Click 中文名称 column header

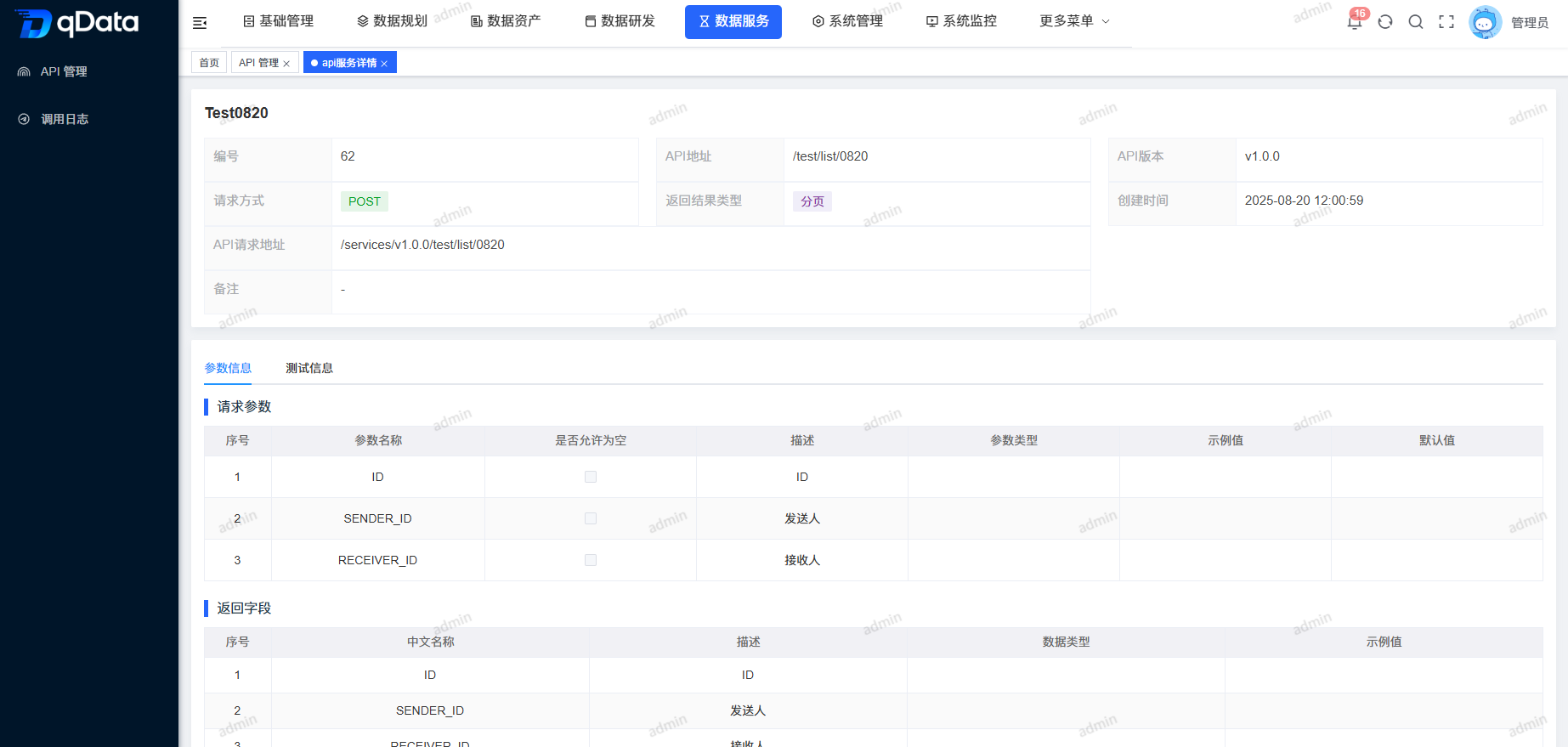pyautogui.click(x=431, y=642)
